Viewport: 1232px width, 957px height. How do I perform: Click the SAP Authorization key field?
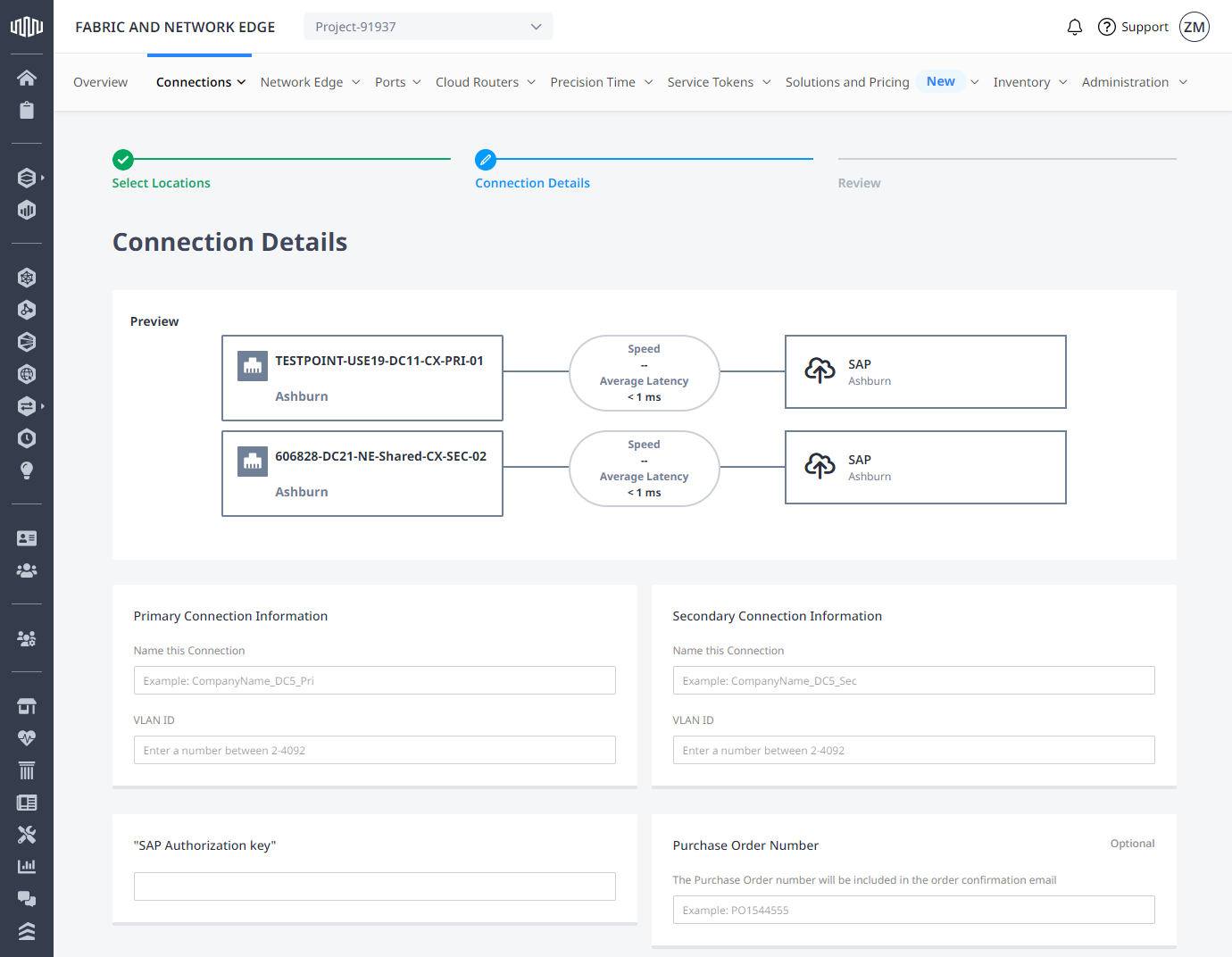click(x=375, y=886)
